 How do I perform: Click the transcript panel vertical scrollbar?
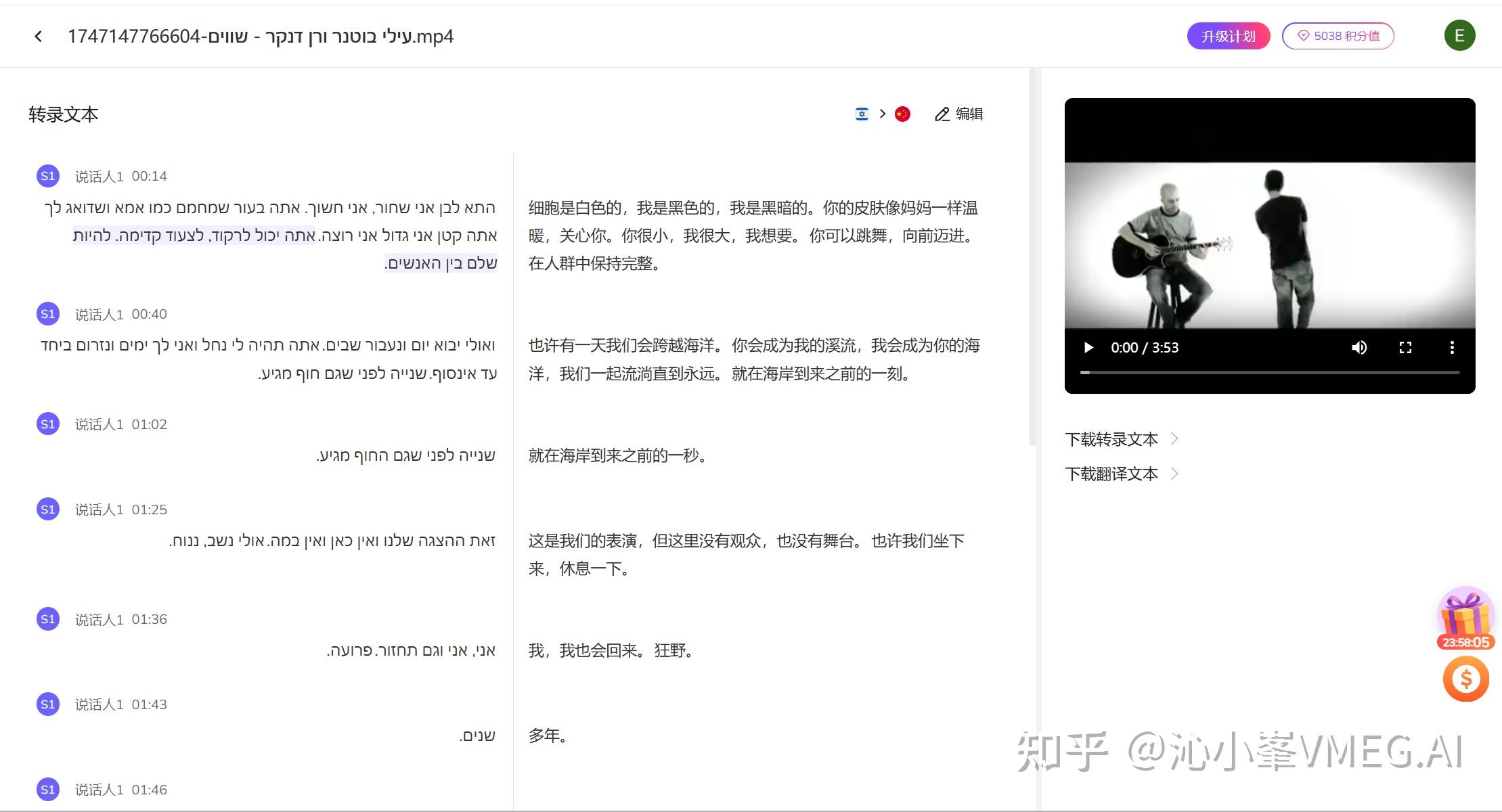click(1032, 257)
